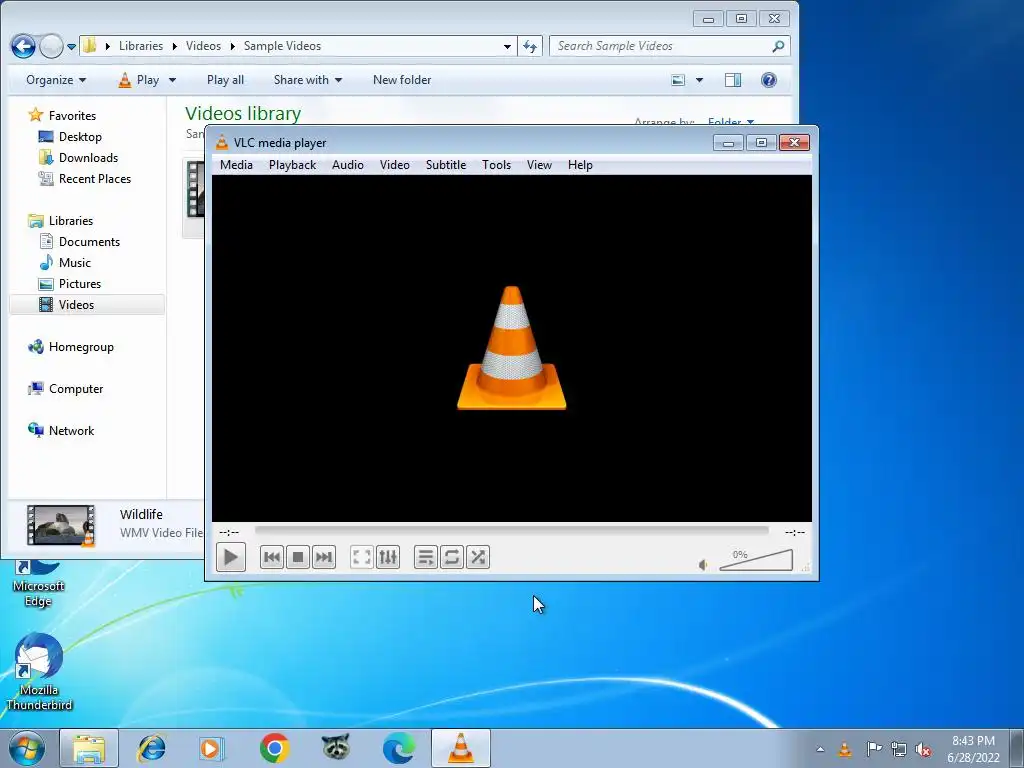Toggle the VLC playlist view
Viewport: 1024px width, 768px height.
point(426,557)
